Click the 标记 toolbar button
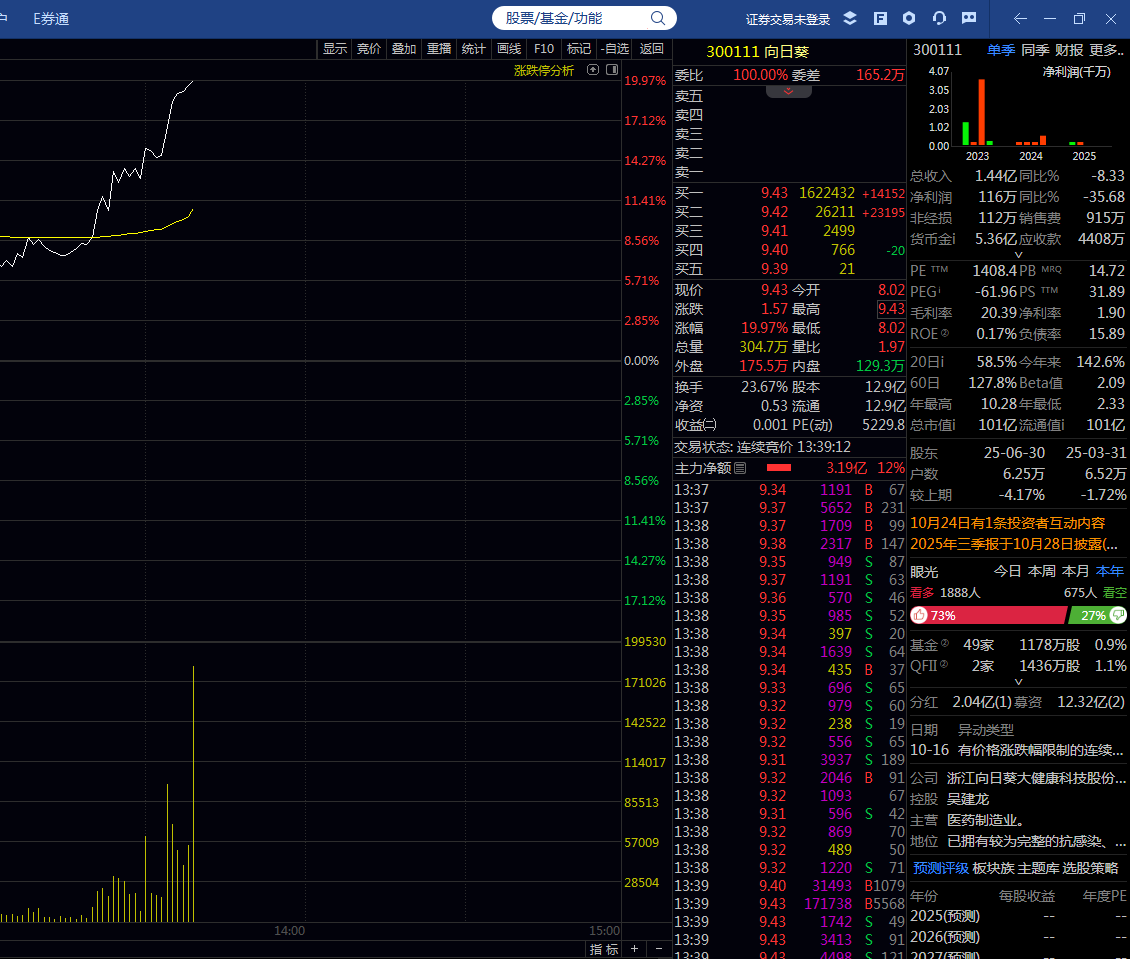1130x959 pixels. pyautogui.click(x=579, y=48)
